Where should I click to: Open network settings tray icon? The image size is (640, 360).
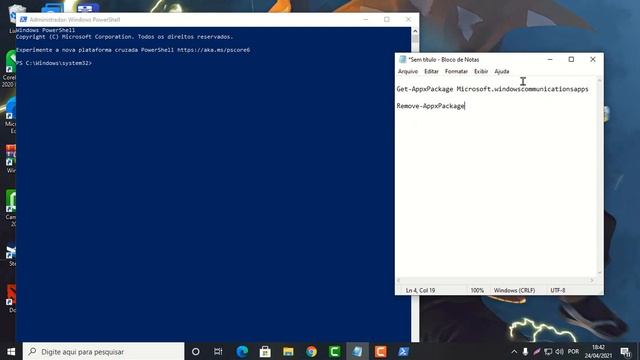click(x=548, y=351)
